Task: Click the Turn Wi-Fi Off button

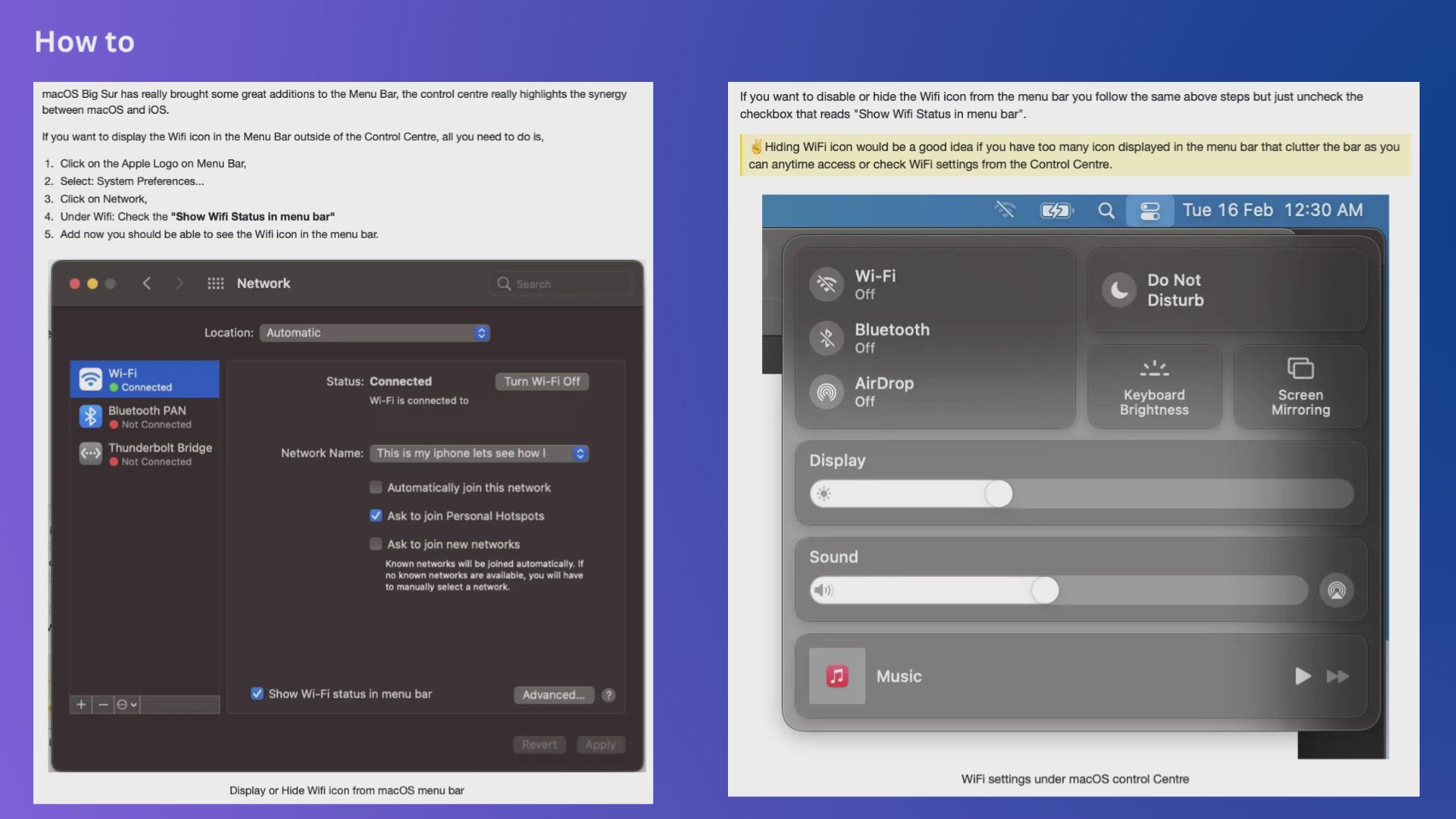Action: click(541, 381)
